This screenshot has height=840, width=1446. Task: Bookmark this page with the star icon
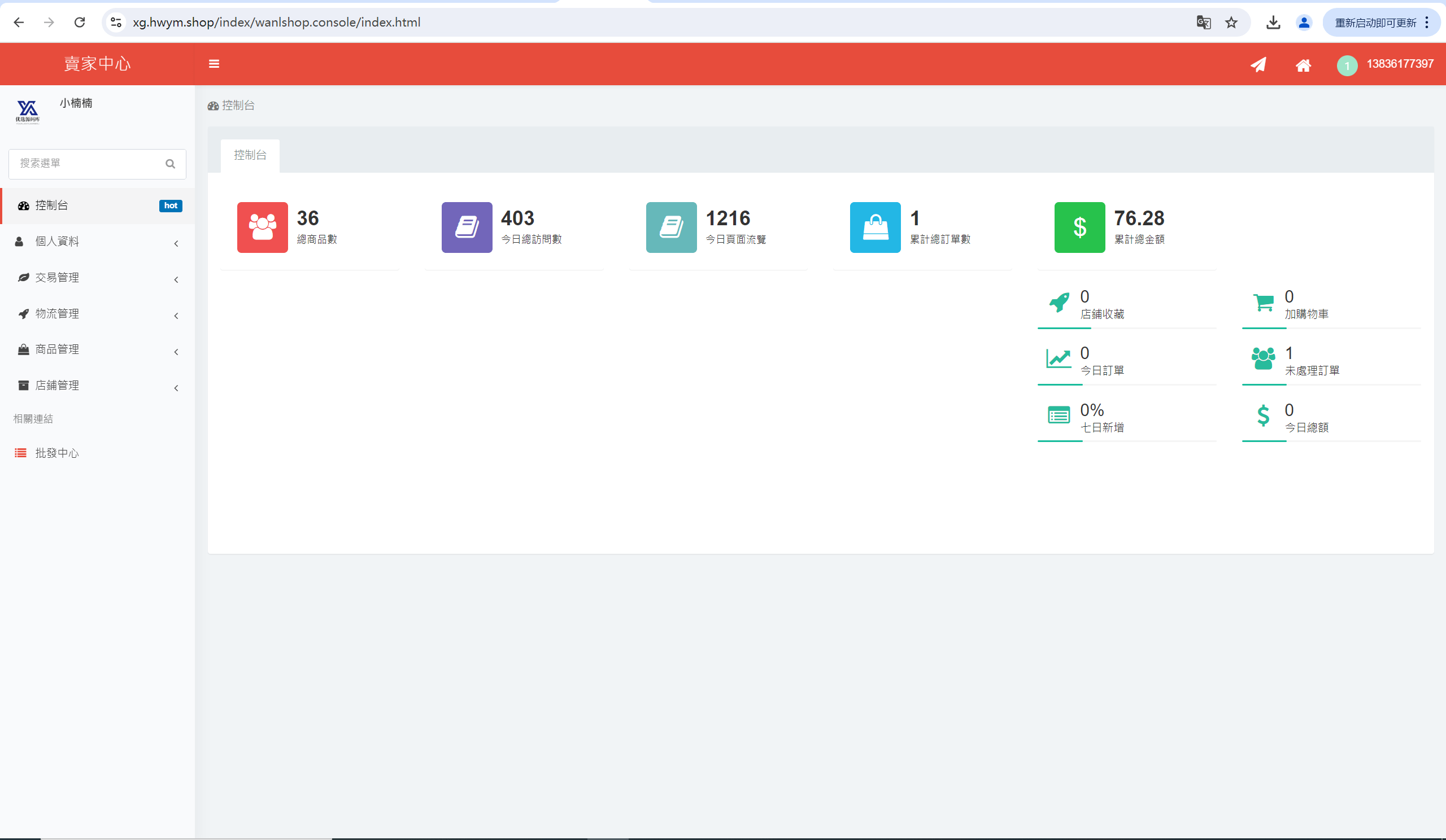click(x=1231, y=23)
